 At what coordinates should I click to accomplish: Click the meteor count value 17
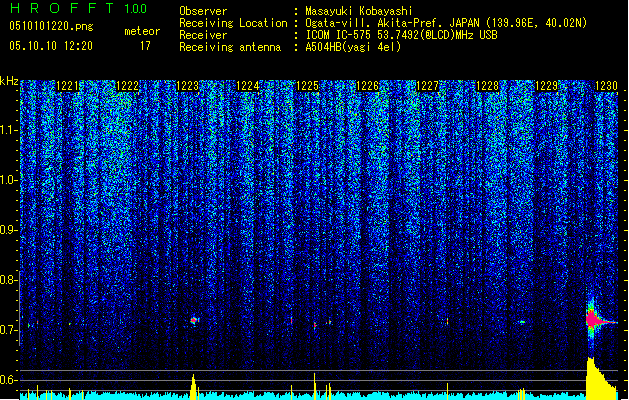145,46
